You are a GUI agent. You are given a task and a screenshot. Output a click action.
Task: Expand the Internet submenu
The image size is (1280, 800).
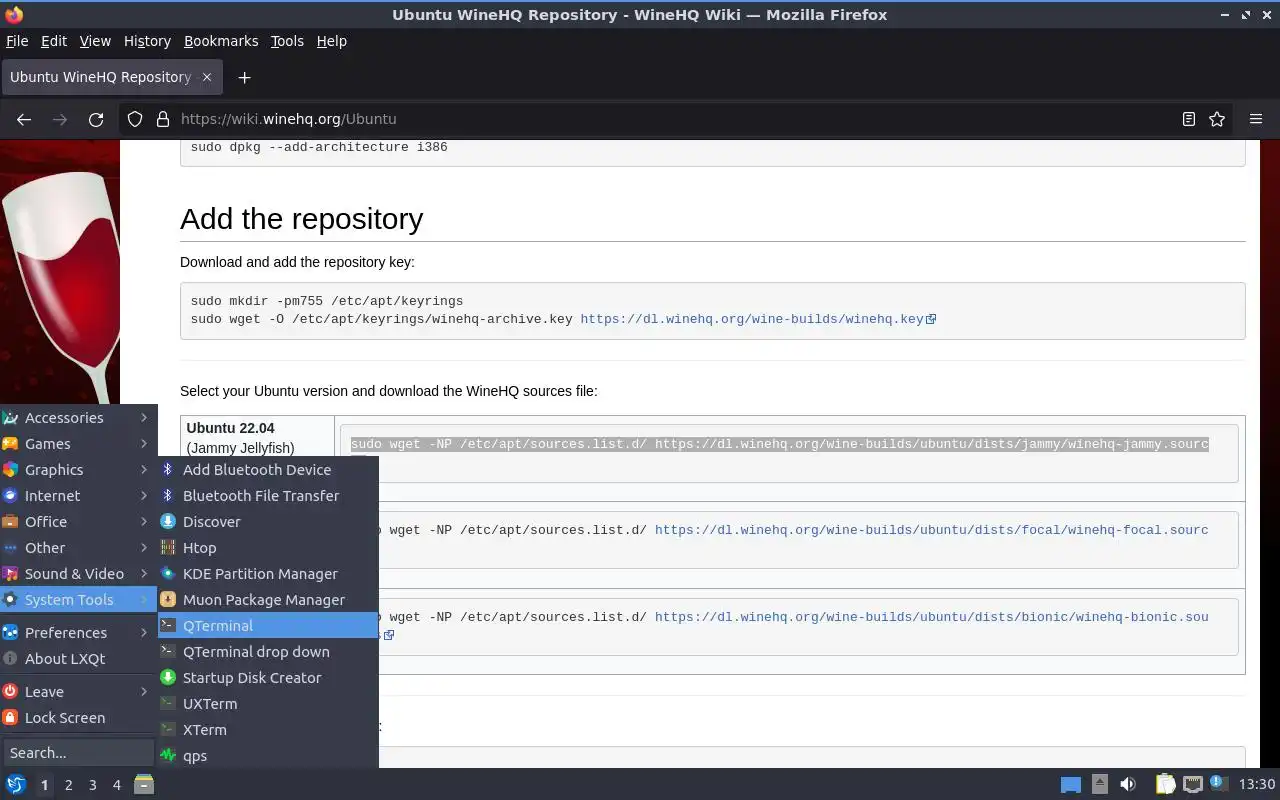point(78,496)
